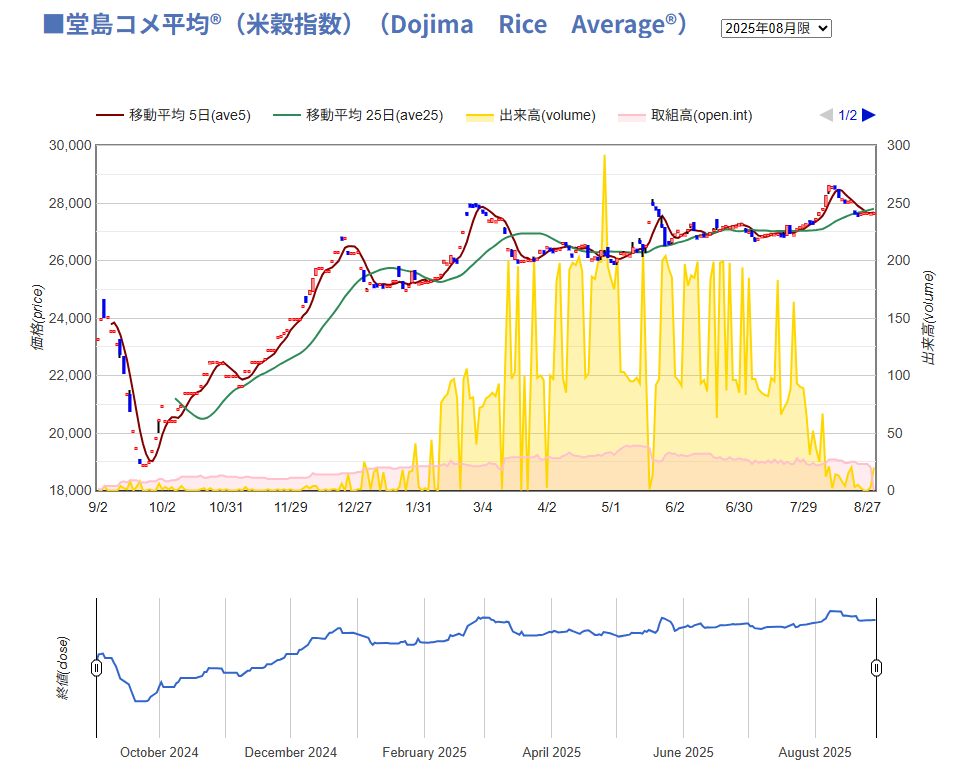The image size is (958, 774).
Task: Click the green ave25 legend line swatch
Action: pyautogui.click(x=287, y=115)
